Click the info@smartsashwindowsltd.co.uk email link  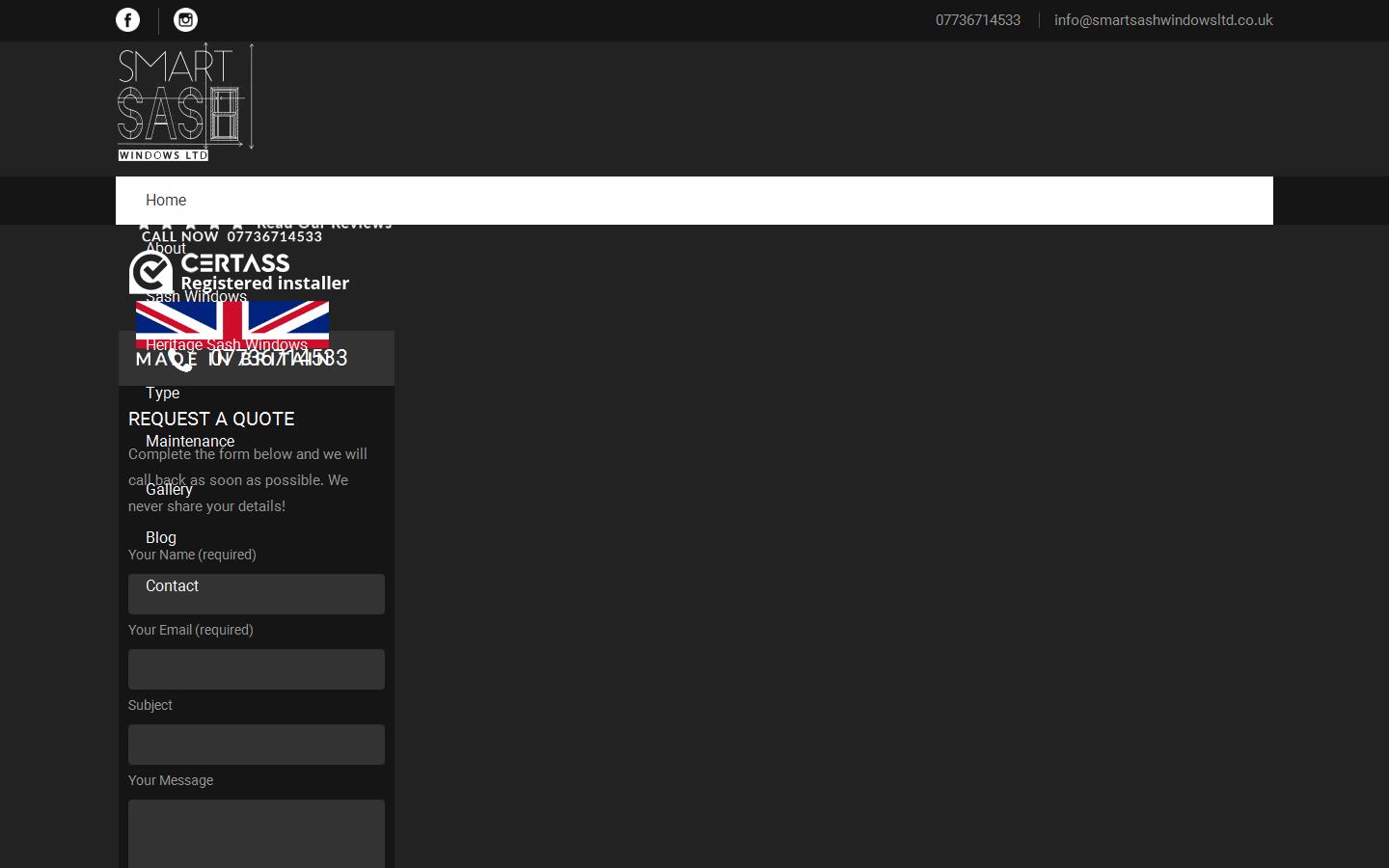tap(1162, 20)
